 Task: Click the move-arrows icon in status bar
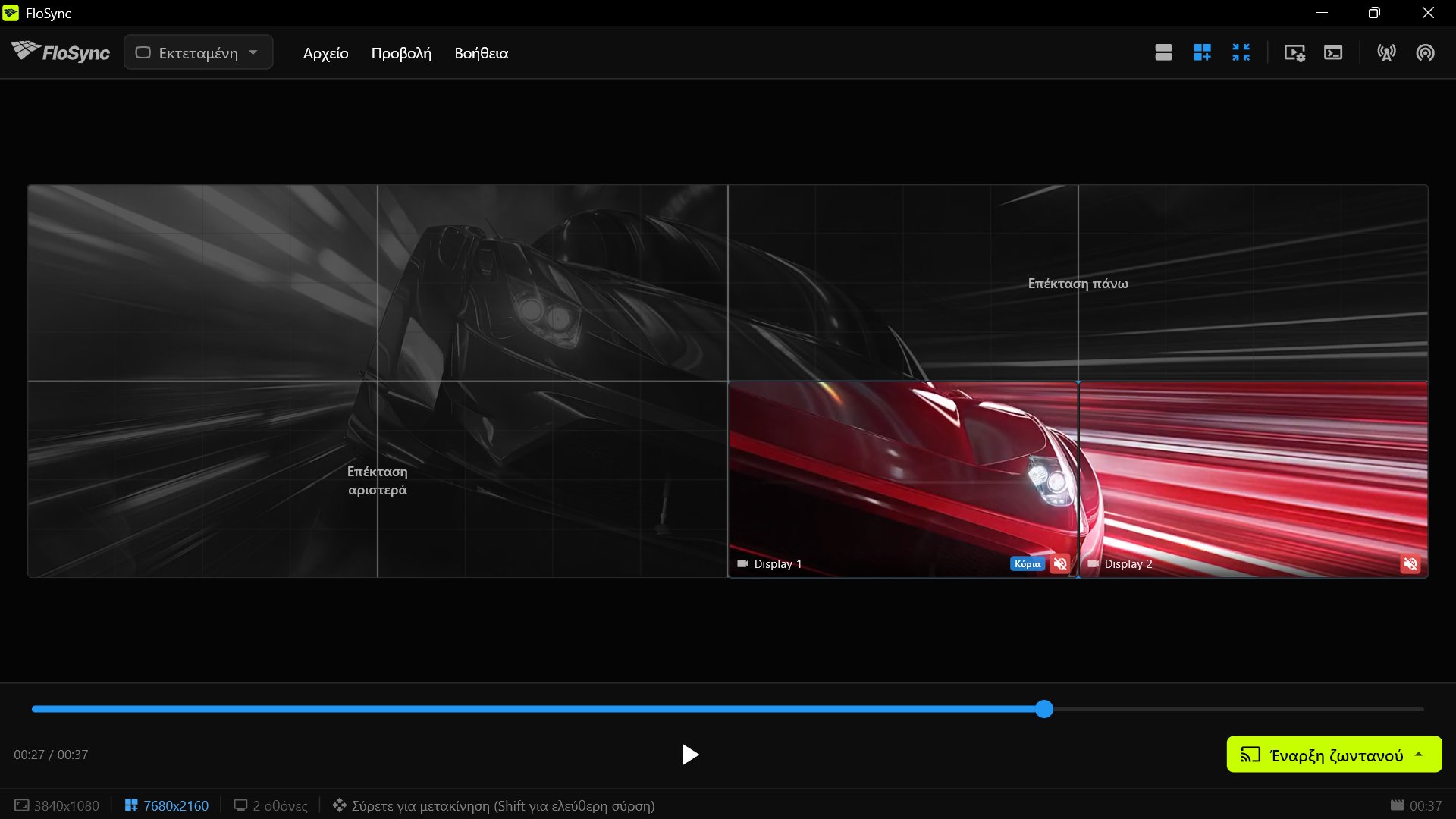tap(339, 805)
